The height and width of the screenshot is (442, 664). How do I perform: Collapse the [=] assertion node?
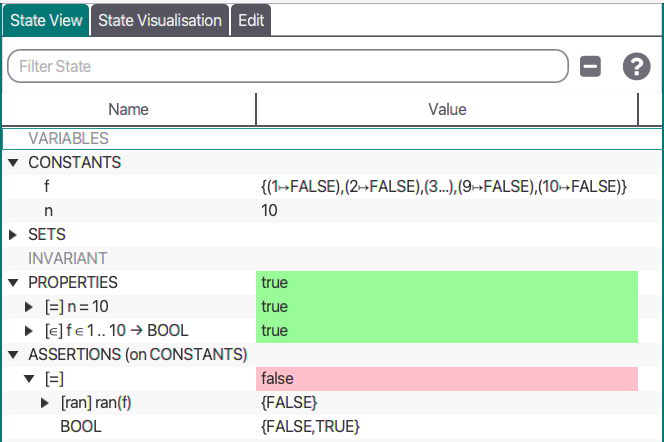30,378
